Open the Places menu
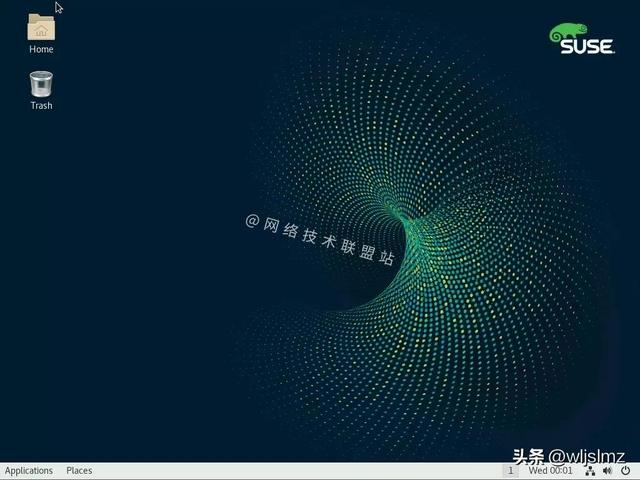This screenshot has width=640, height=480. coord(79,471)
